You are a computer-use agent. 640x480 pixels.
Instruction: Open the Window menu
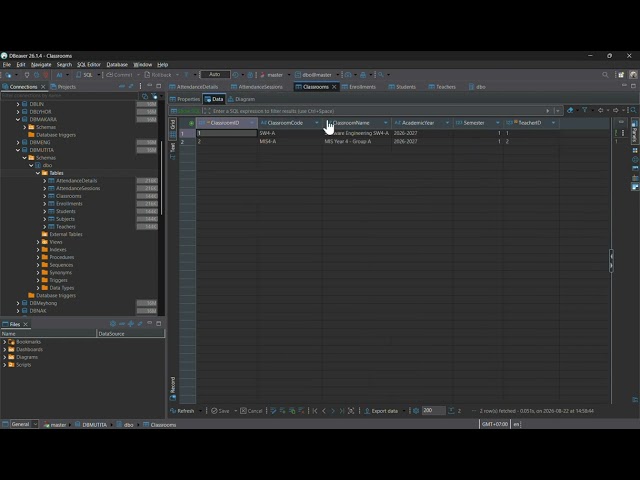pyautogui.click(x=142, y=64)
